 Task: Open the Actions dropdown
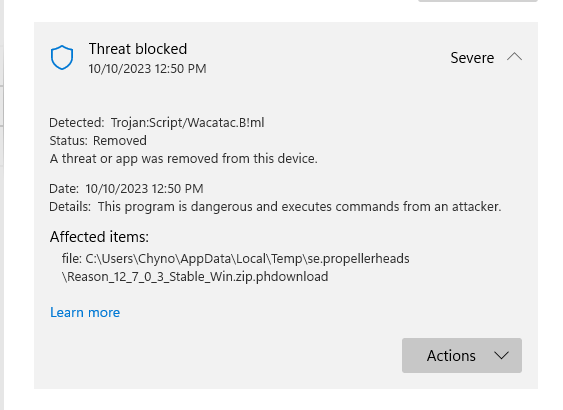pyautogui.click(x=462, y=355)
